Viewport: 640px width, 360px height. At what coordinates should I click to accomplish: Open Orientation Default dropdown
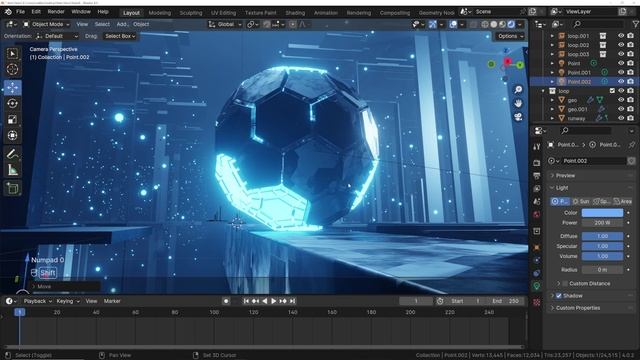(57, 36)
